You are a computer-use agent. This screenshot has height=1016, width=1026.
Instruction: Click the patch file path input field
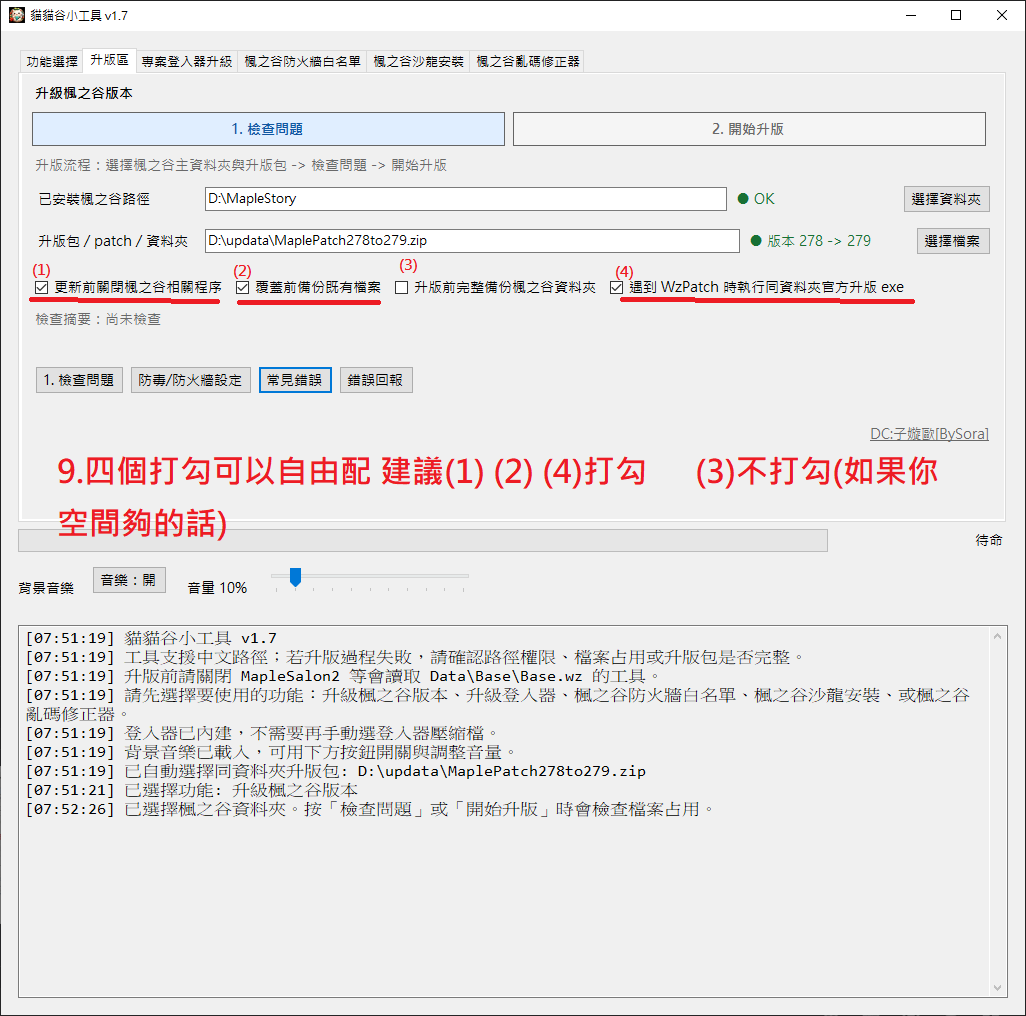[472, 241]
